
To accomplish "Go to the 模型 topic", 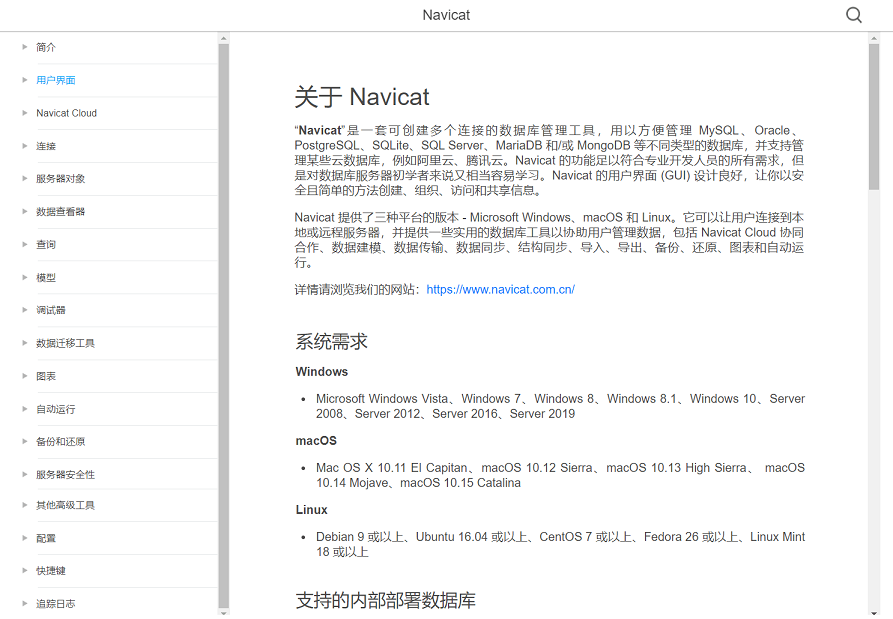I will pyautogui.click(x=46, y=278).
